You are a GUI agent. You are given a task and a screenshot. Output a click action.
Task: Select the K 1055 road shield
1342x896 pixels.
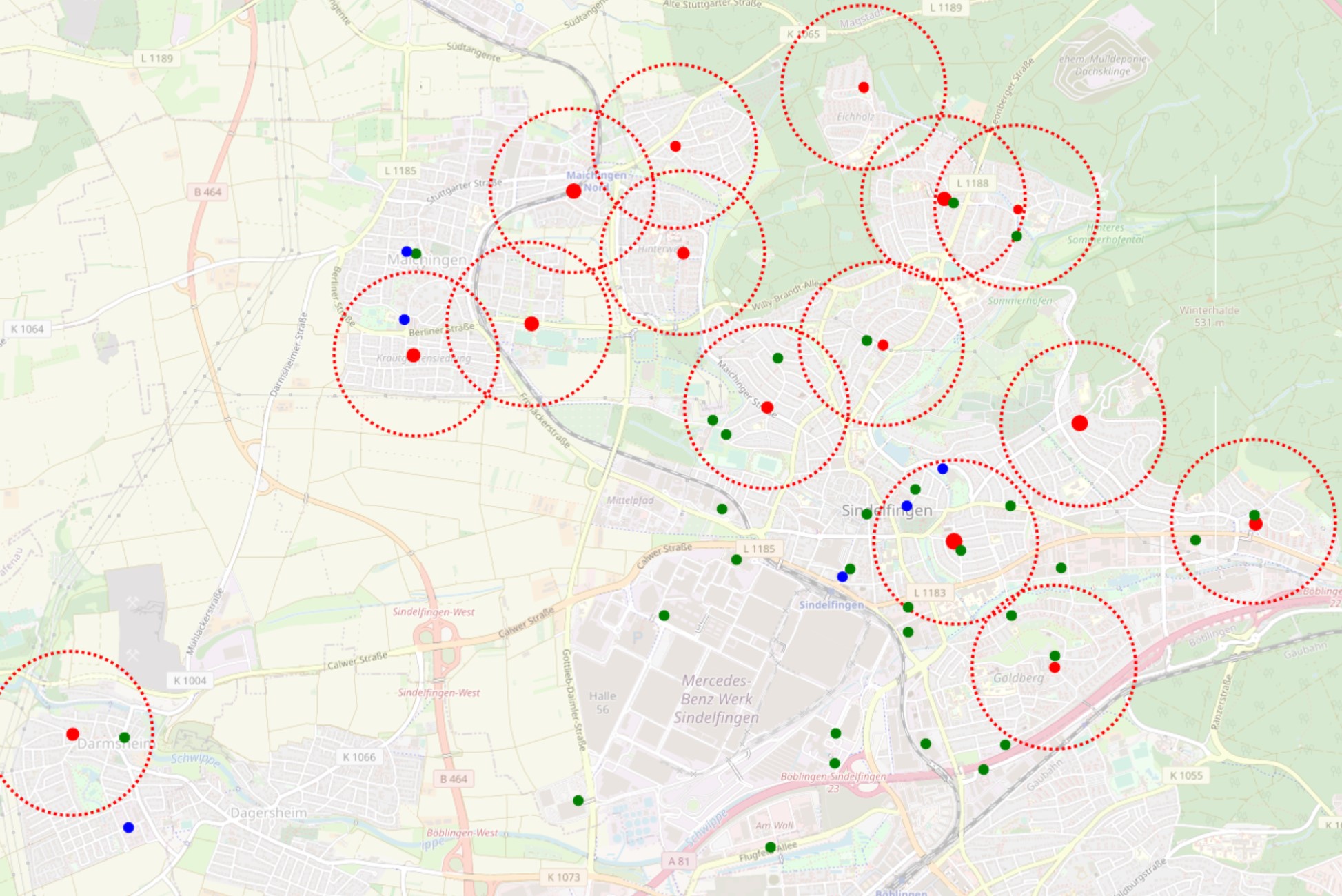tap(1186, 775)
